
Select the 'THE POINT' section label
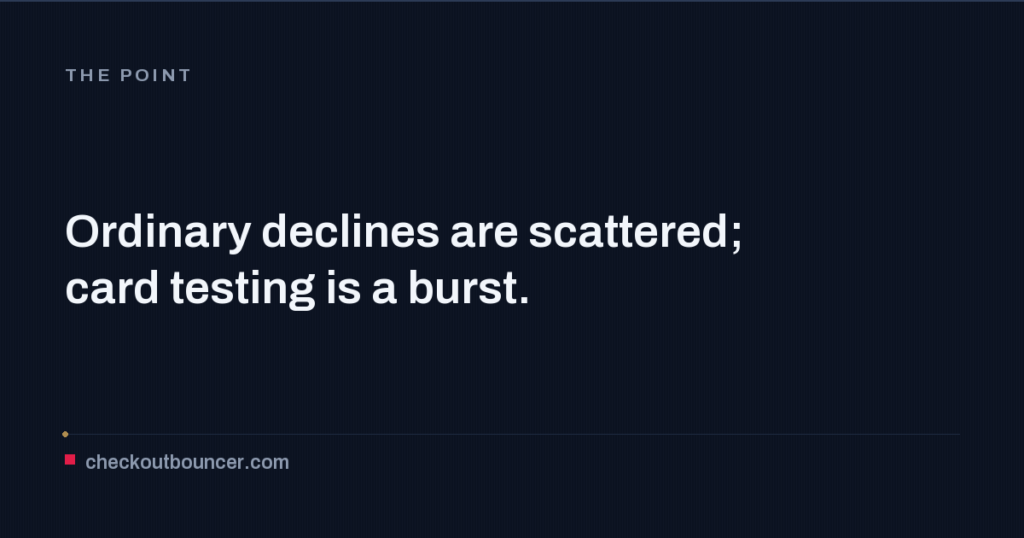[x=128, y=75]
